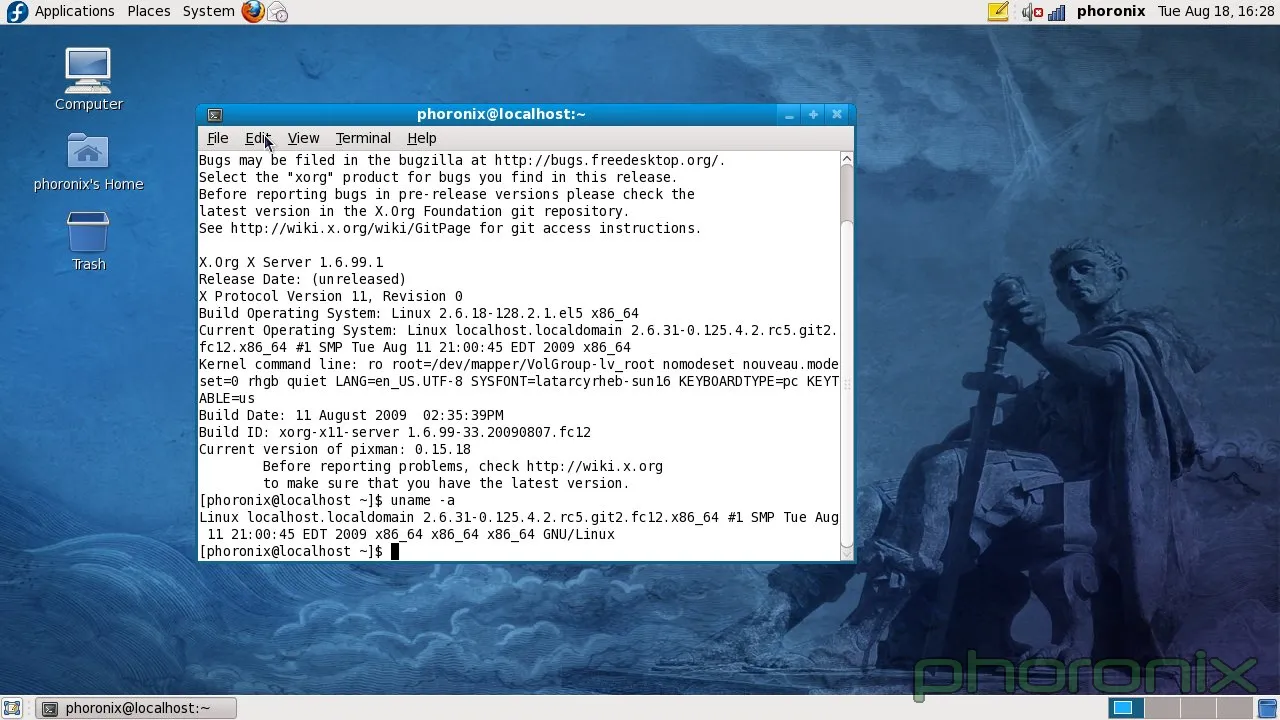Screen dimensions: 1280x720
Task: Click 'latest version in the X.Org Foundation' line
Action: click(x=414, y=211)
